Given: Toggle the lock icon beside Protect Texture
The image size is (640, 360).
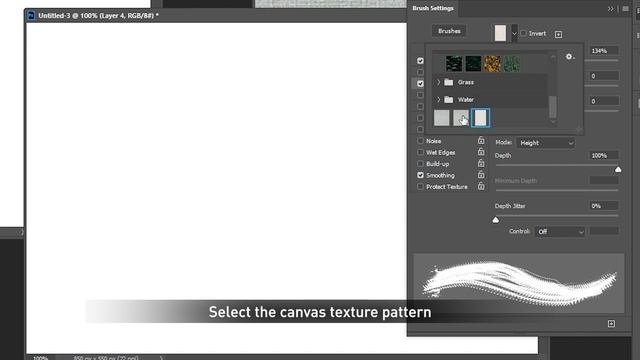Looking at the screenshot, I should (481, 186).
